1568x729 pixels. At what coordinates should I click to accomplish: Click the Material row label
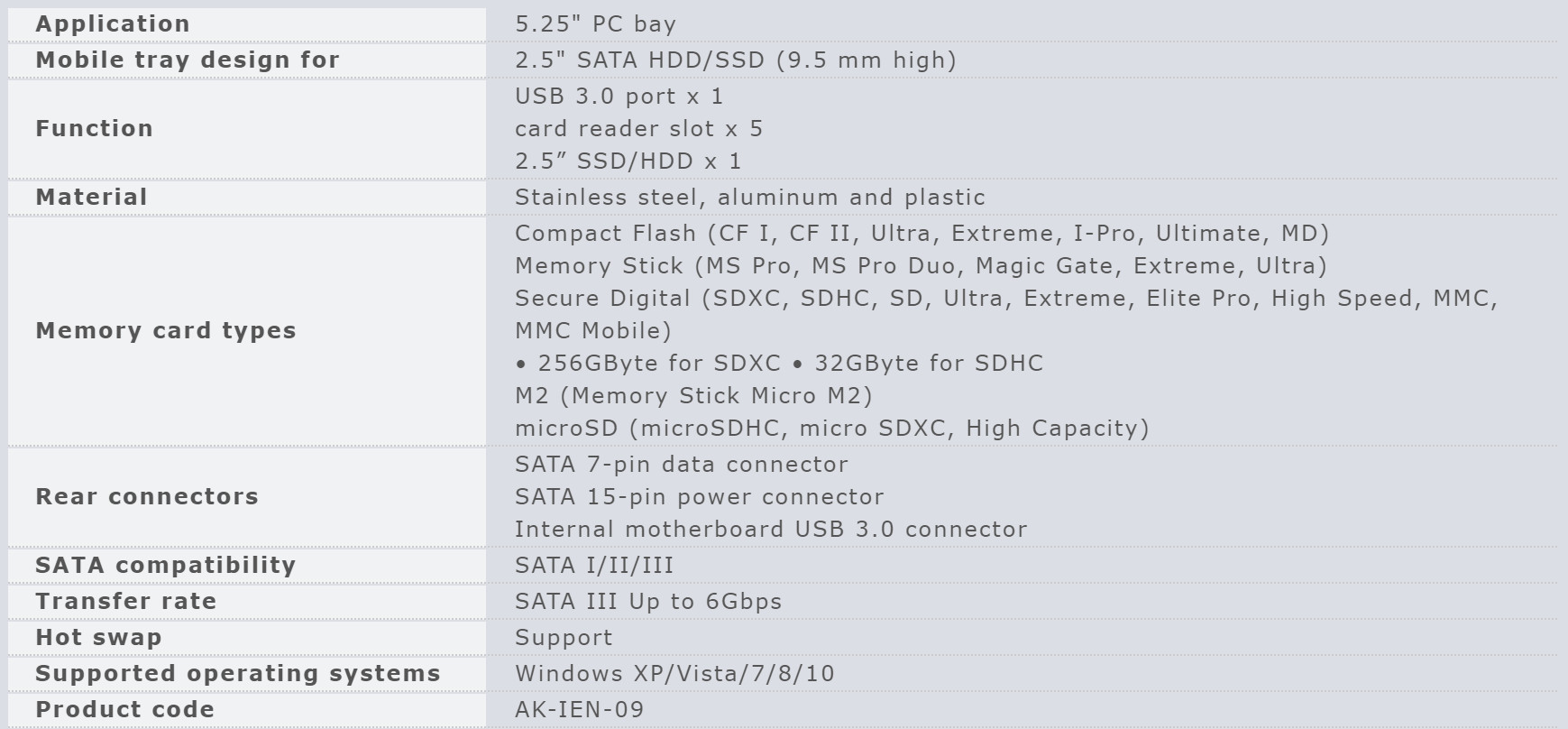click(91, 198)
